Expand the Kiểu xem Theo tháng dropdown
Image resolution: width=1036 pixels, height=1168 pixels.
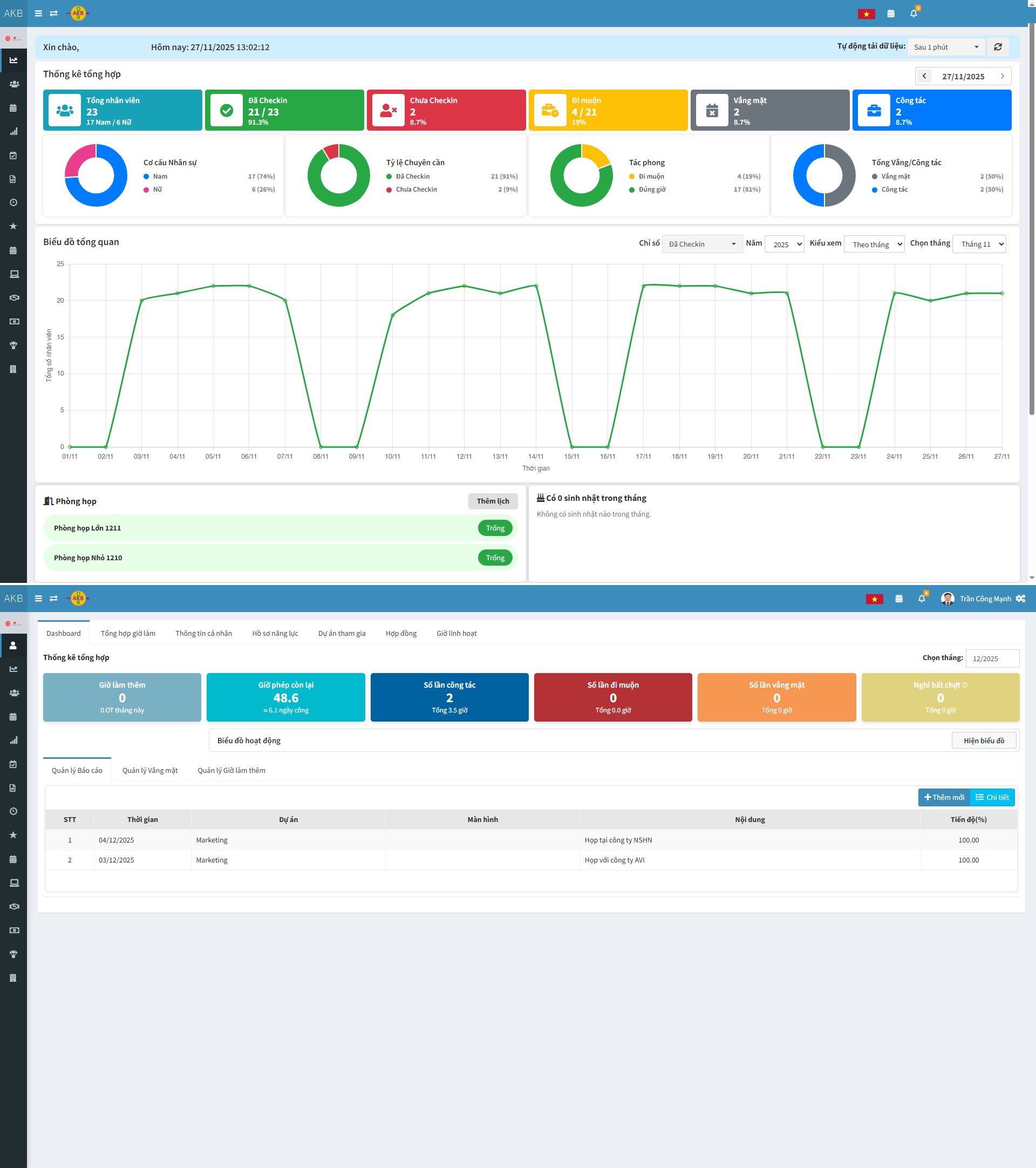tap(874, 244)
